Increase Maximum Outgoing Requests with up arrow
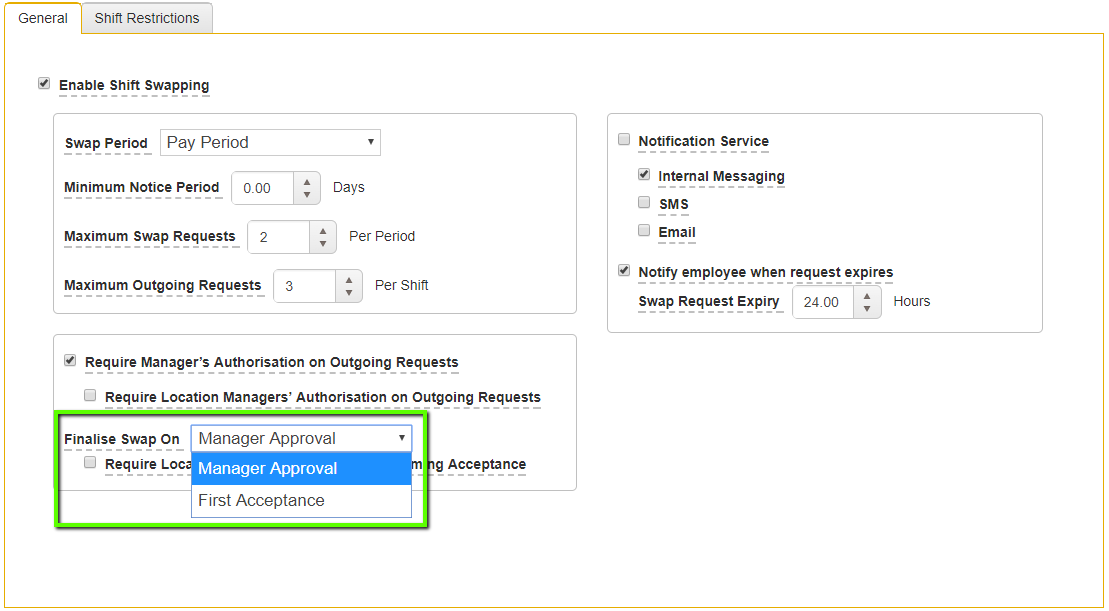Viewport: 1109px width, 611px height. pyautogui.click(x=348, y=279)
